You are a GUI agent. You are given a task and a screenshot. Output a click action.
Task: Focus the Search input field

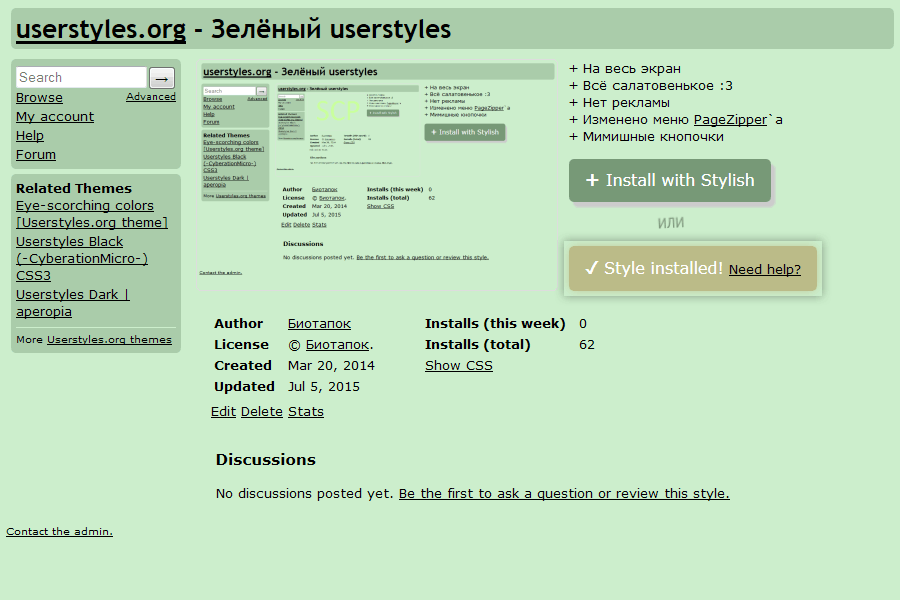(82, 78)
